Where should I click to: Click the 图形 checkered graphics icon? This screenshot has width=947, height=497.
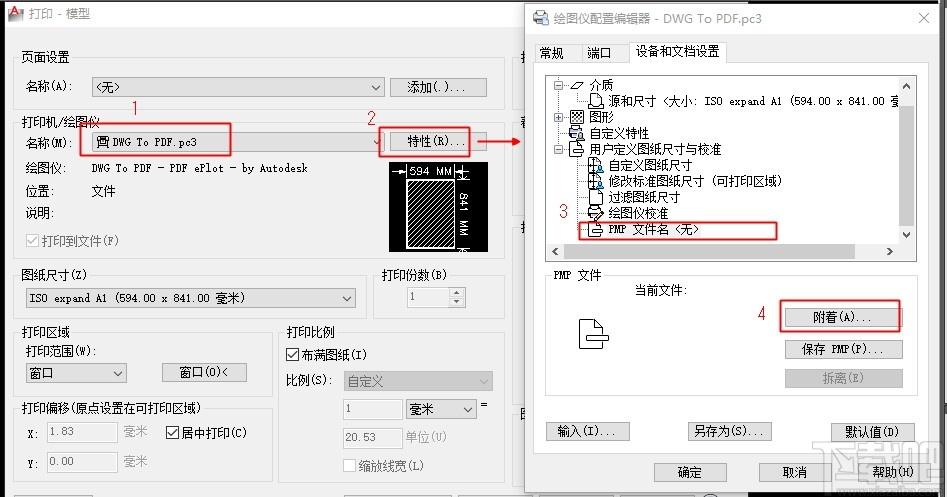[x=576, y=117]
